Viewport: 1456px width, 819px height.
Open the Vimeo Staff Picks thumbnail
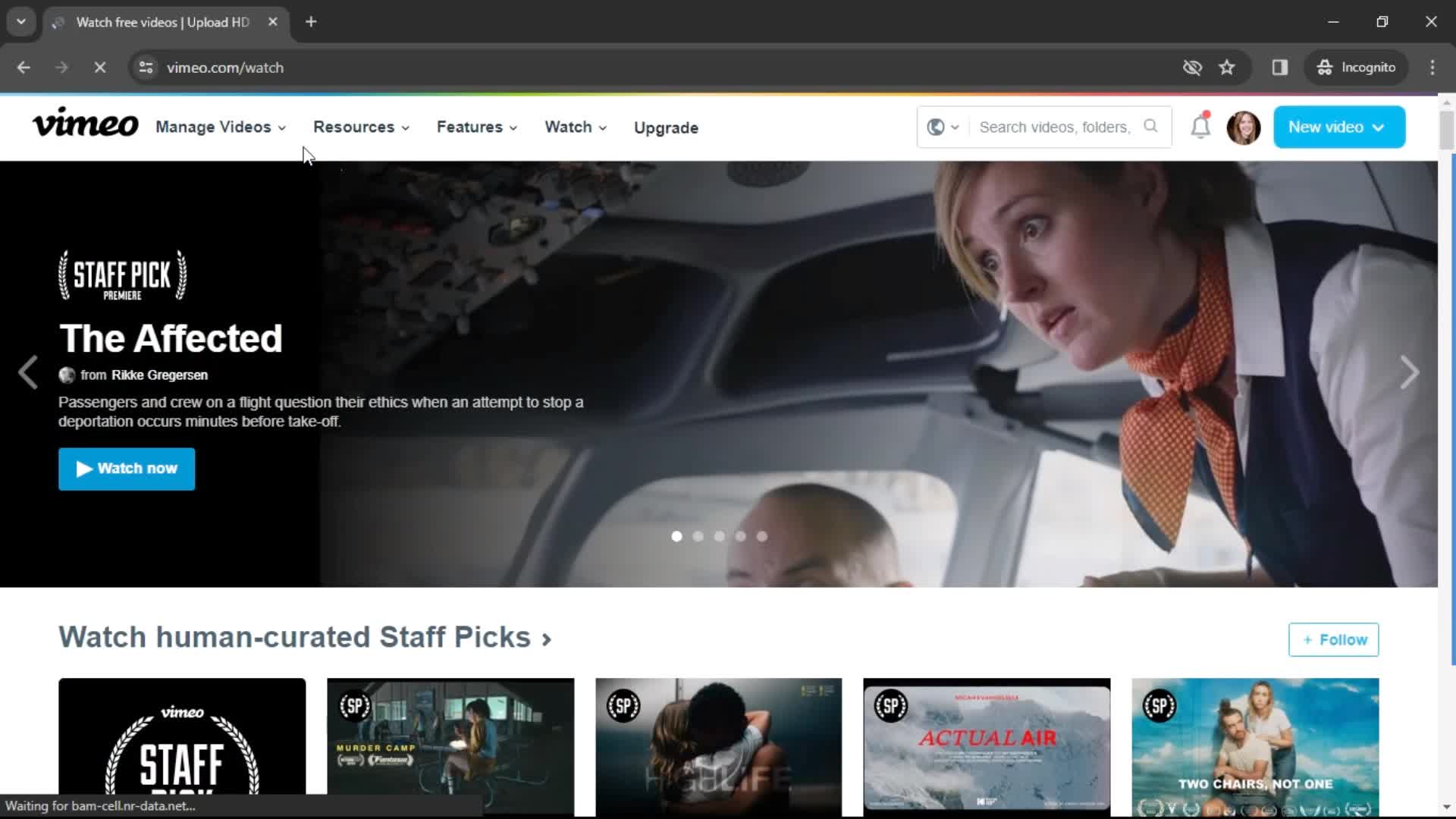pos(182,747)
